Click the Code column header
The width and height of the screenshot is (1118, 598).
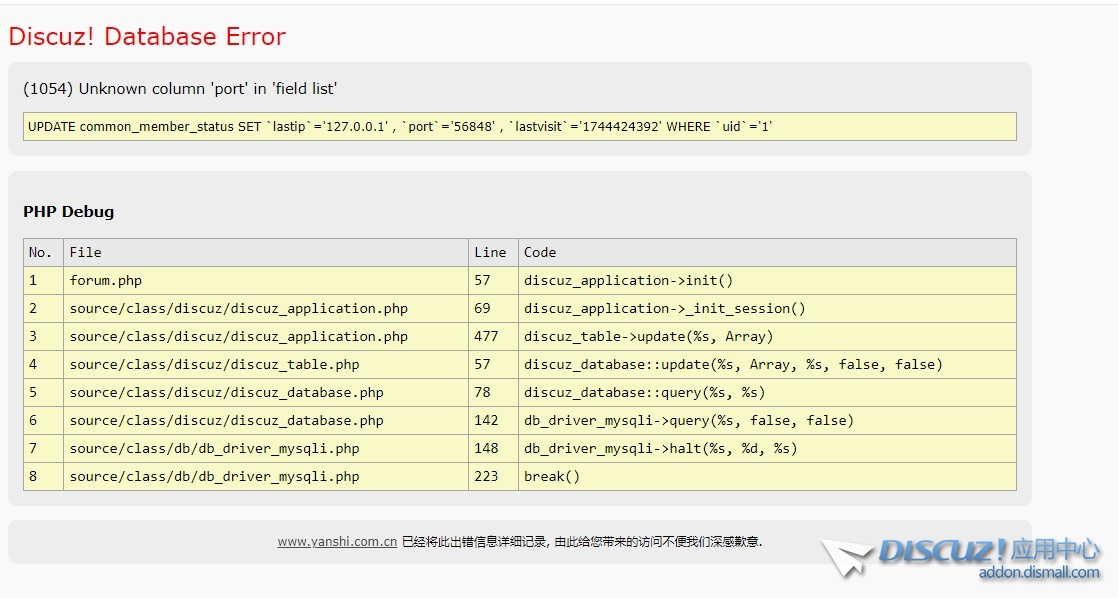tap(540, 253)
